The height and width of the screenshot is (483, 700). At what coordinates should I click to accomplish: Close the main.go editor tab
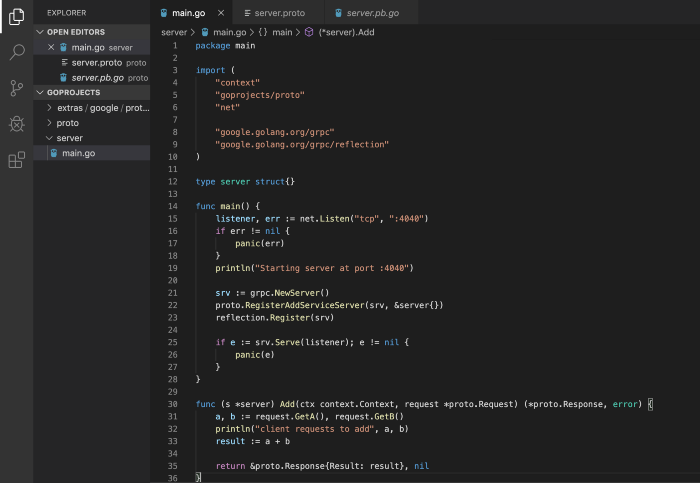pos(221,12)
